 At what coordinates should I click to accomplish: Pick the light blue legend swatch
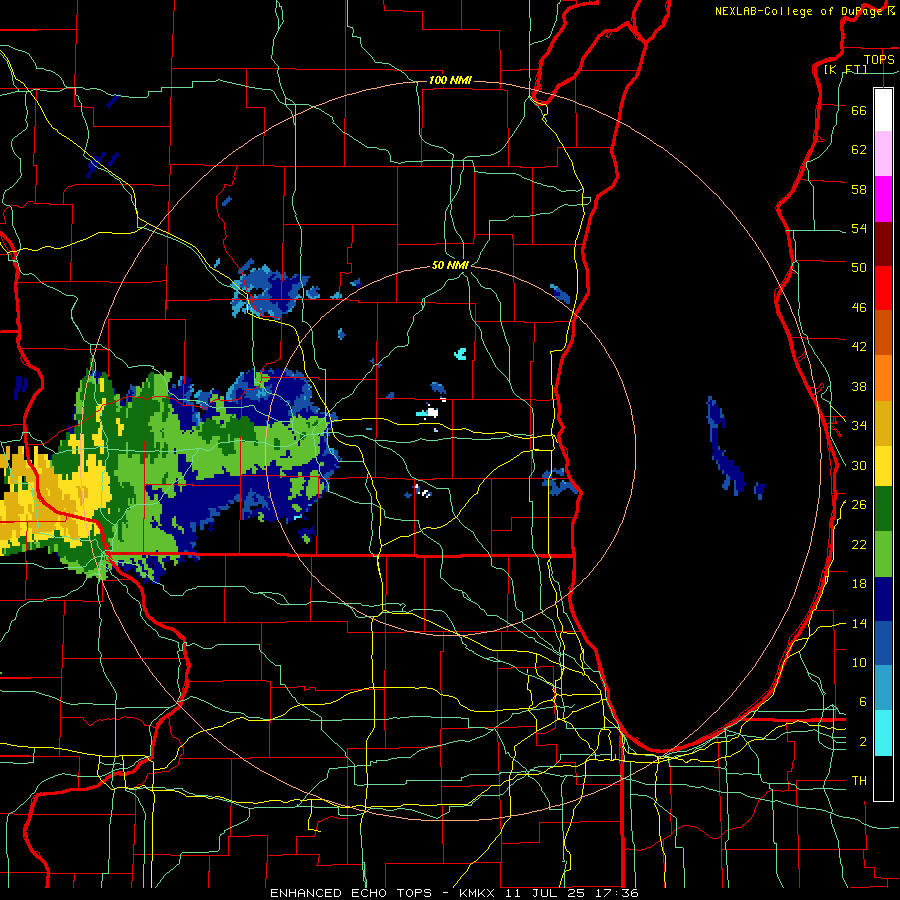[x=883, y=688]
